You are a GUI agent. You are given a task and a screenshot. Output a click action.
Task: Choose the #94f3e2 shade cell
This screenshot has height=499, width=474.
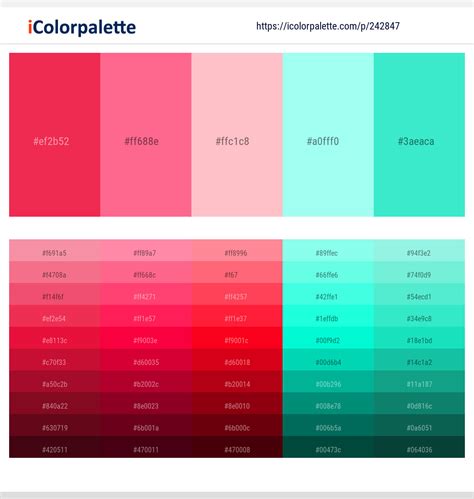coord(419,251)
